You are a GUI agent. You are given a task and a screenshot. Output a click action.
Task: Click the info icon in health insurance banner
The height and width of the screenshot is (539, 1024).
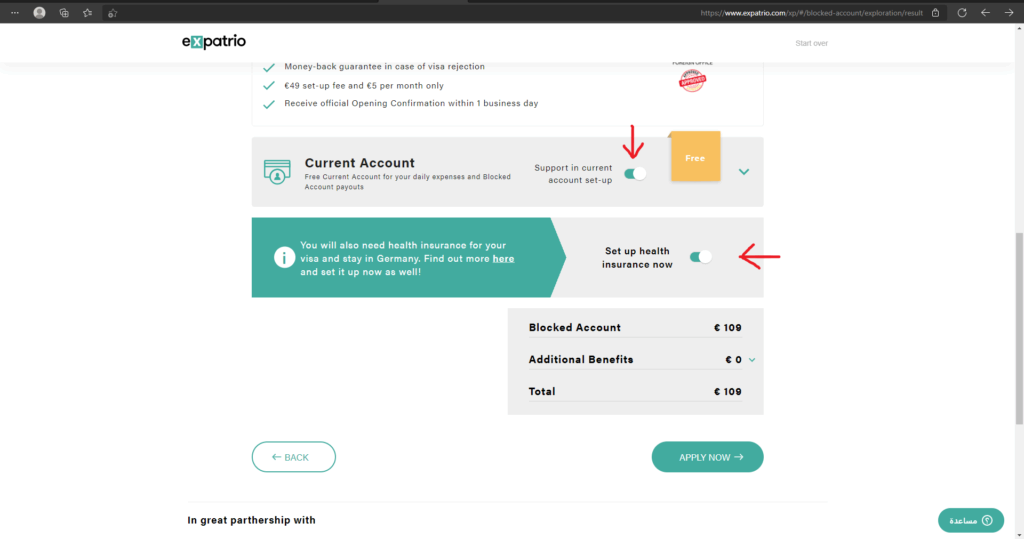[x=284, y=257]
